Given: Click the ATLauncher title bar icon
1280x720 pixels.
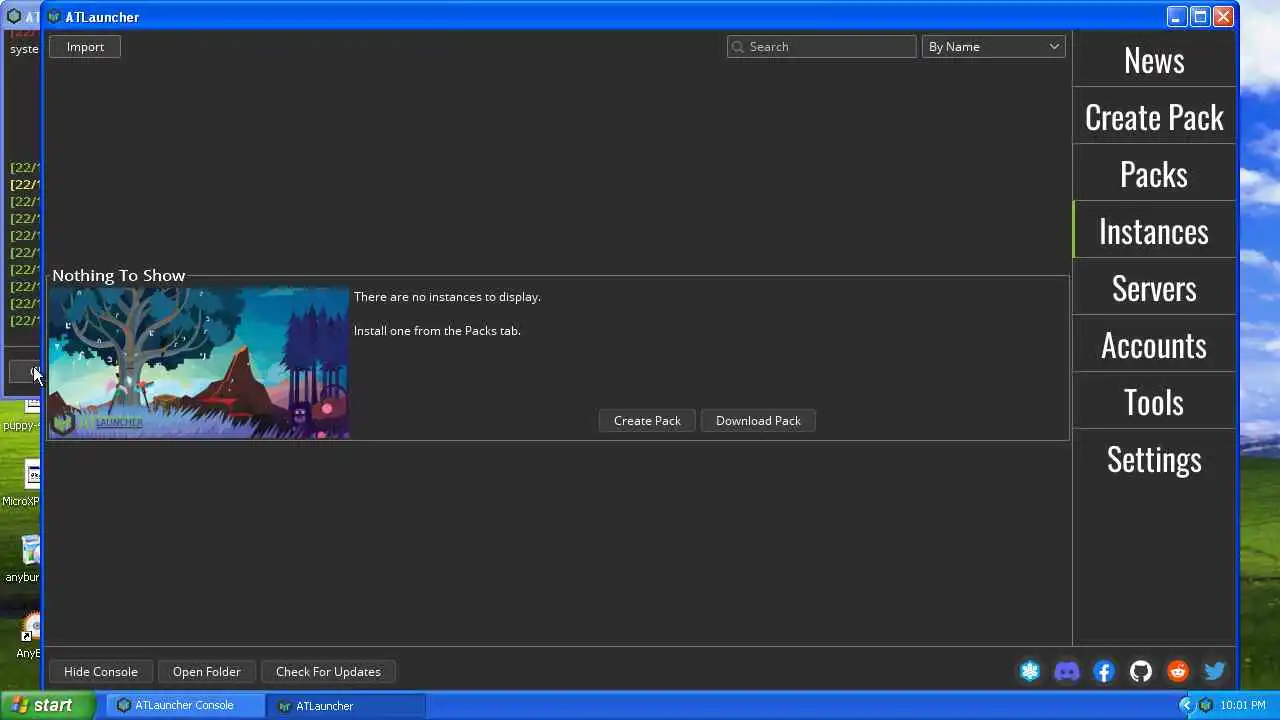Looking at the screenshot, I should click(x=54, y=17).
